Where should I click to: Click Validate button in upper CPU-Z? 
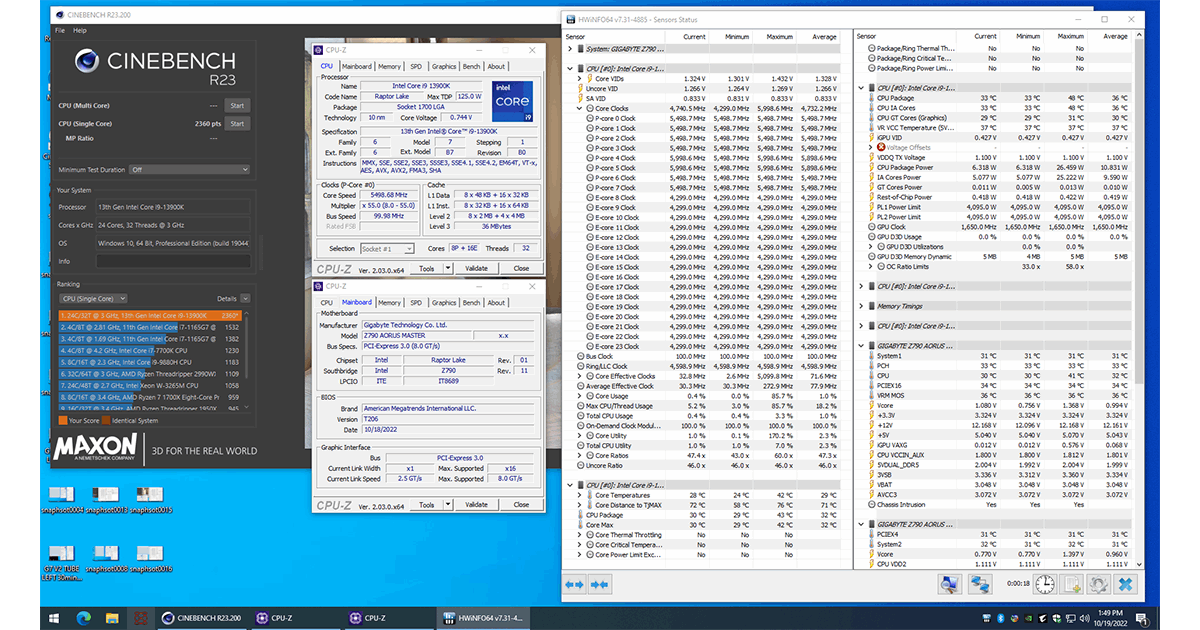[477, 268]
